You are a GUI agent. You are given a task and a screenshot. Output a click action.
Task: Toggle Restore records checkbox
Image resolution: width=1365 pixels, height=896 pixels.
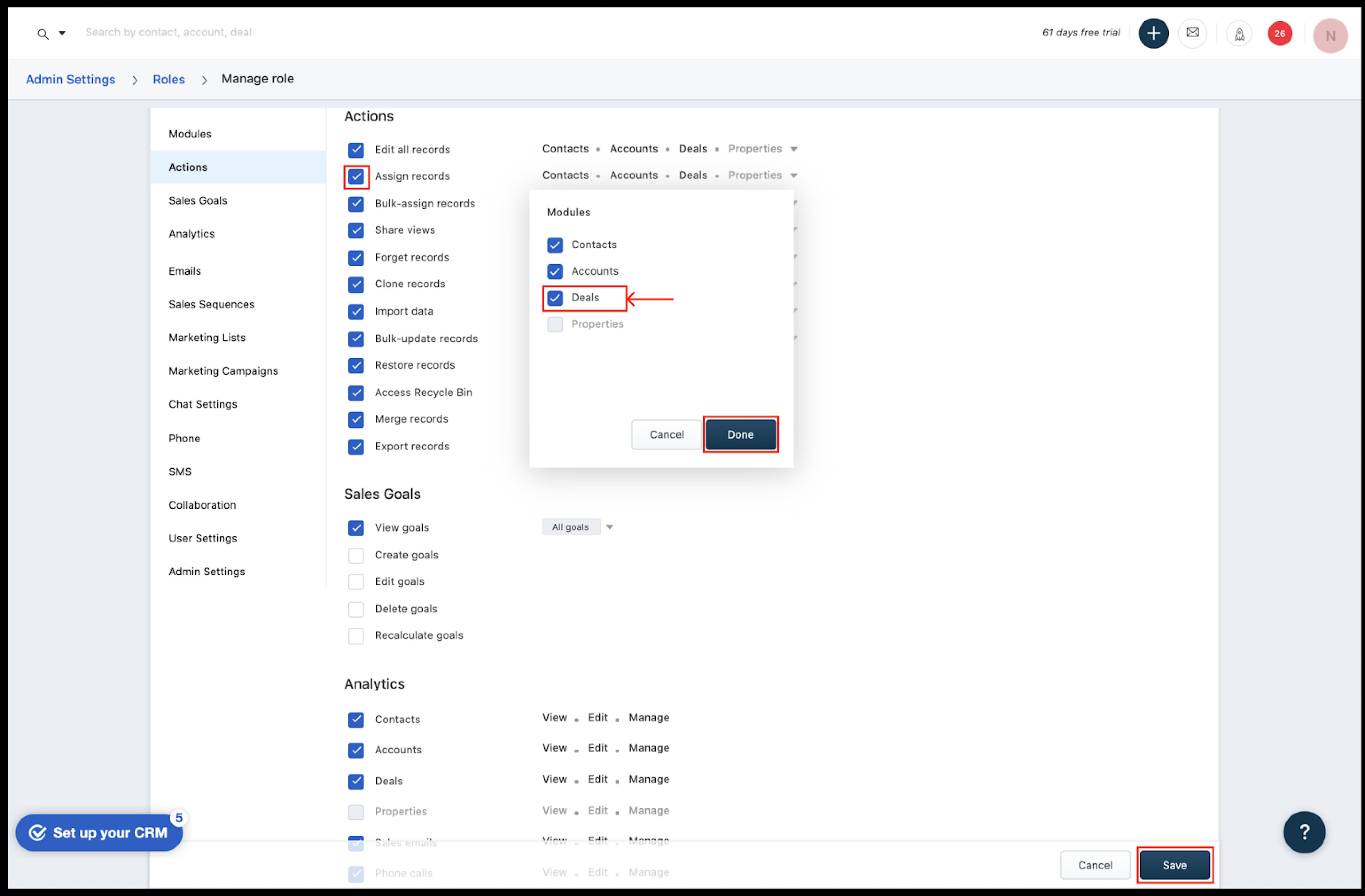355,366
